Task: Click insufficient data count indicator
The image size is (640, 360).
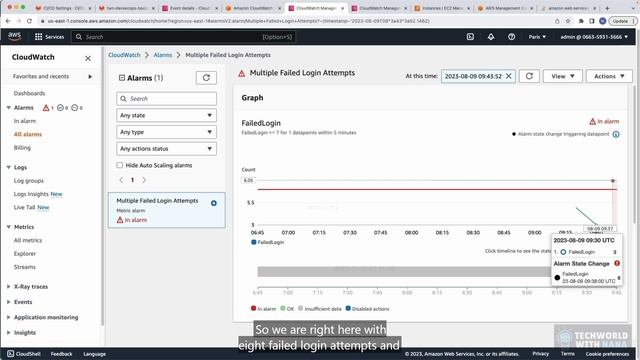Action: pyautogui.click(x=77, y=108)
